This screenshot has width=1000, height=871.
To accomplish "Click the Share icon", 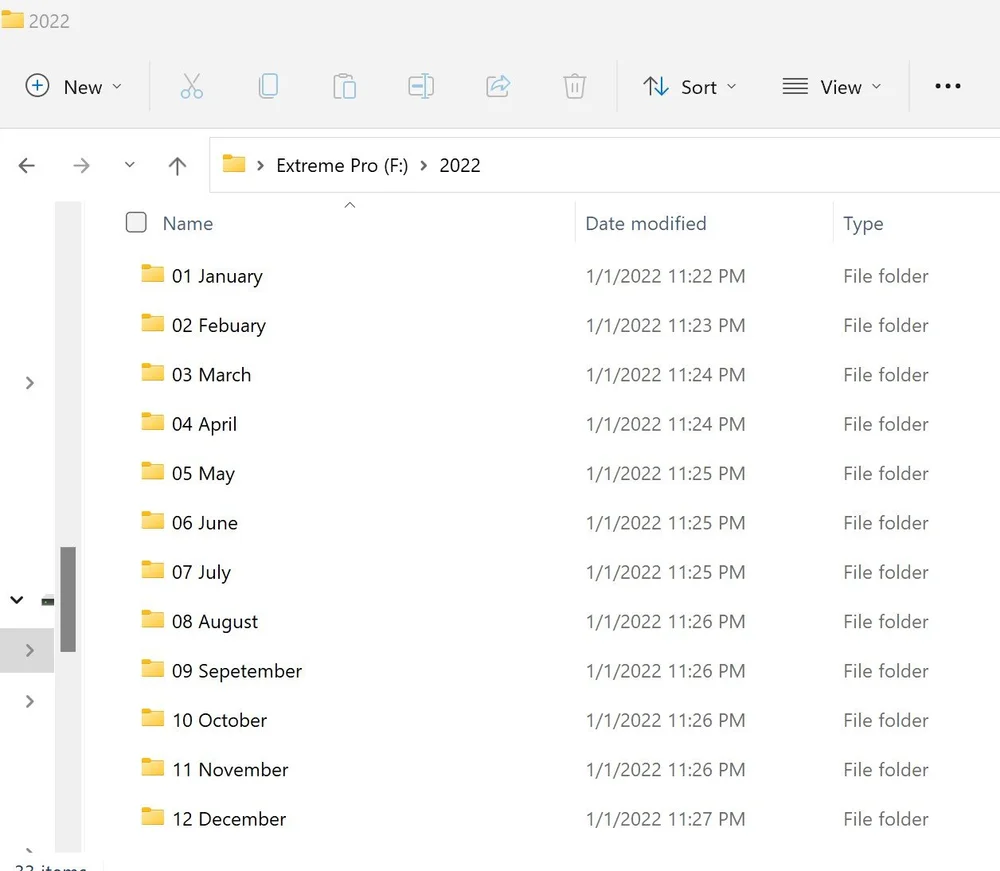I will 498,86.
